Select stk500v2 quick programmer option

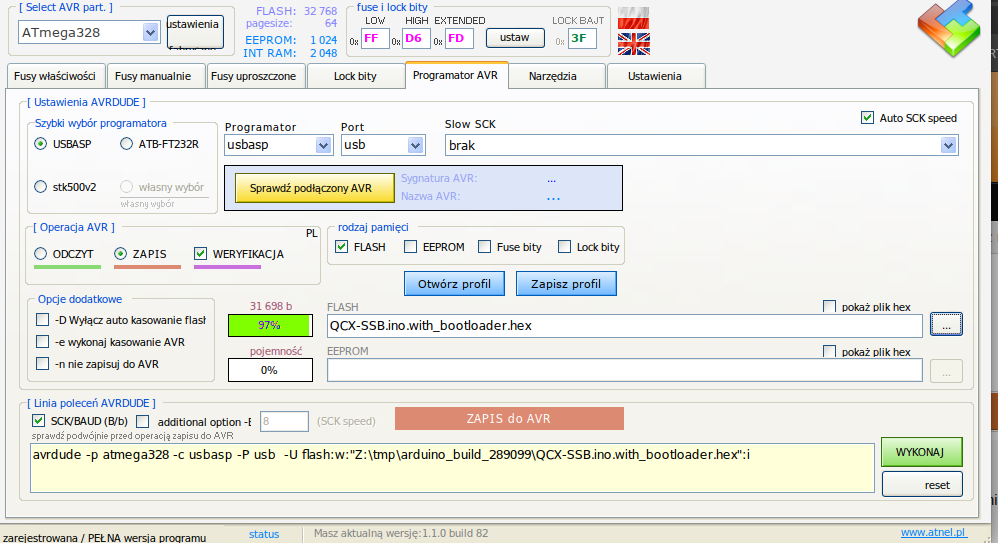(x=41, y=186)
